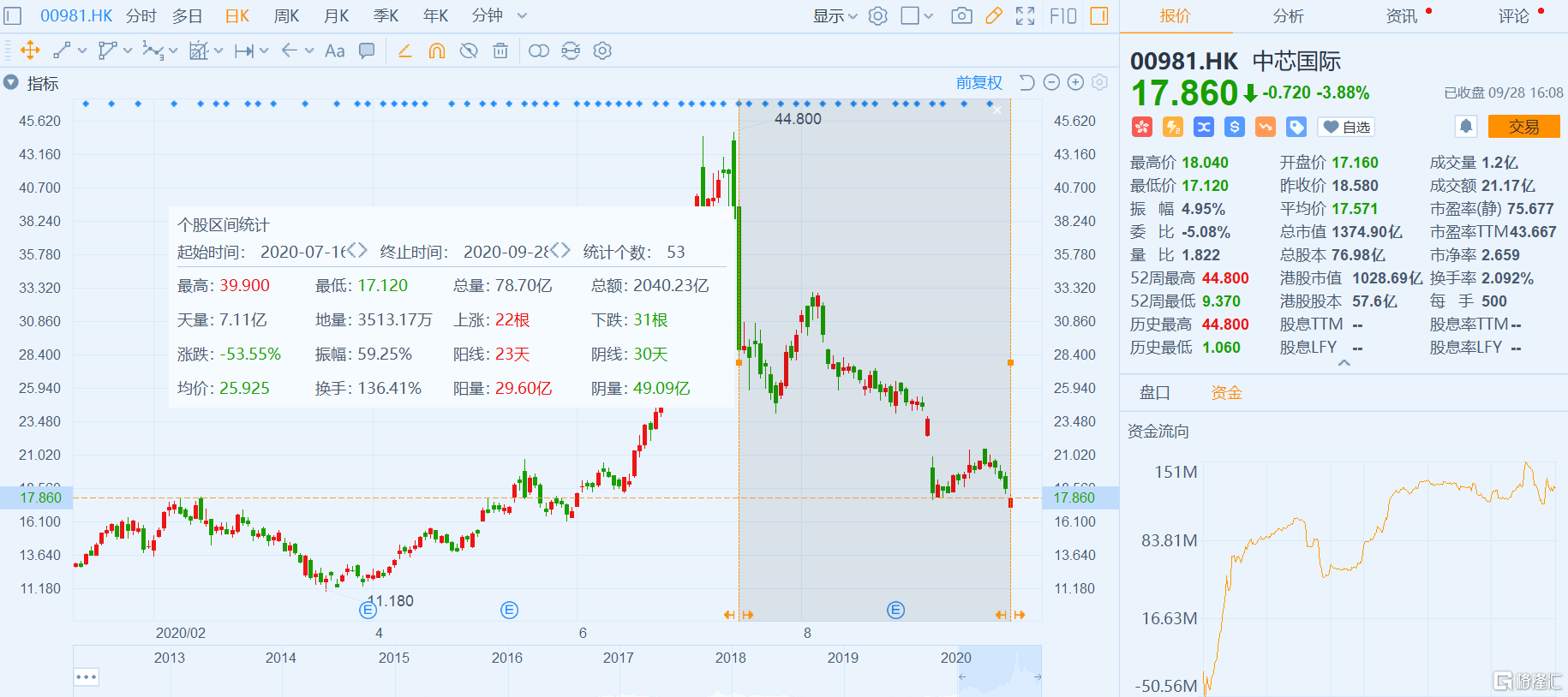
Task: Select the move/pan crosshair tool
Action: (x=30, y=51)
